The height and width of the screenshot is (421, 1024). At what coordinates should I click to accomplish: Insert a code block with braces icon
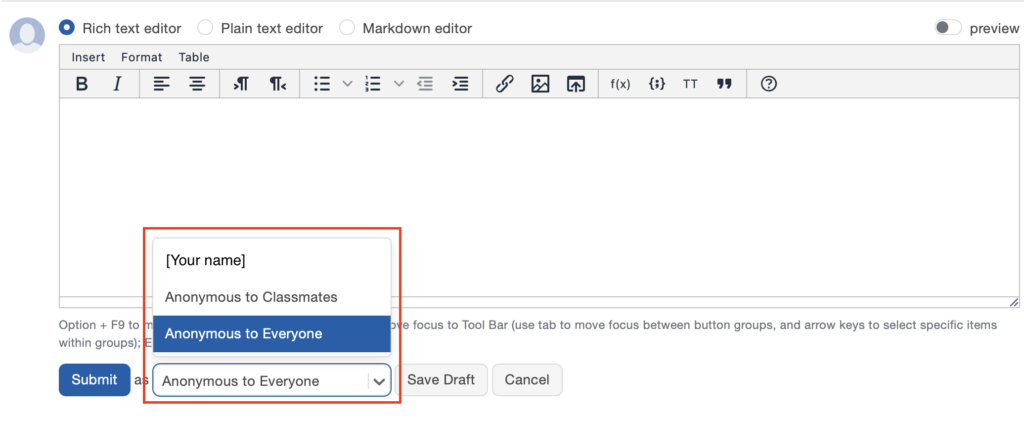[657, 84]
